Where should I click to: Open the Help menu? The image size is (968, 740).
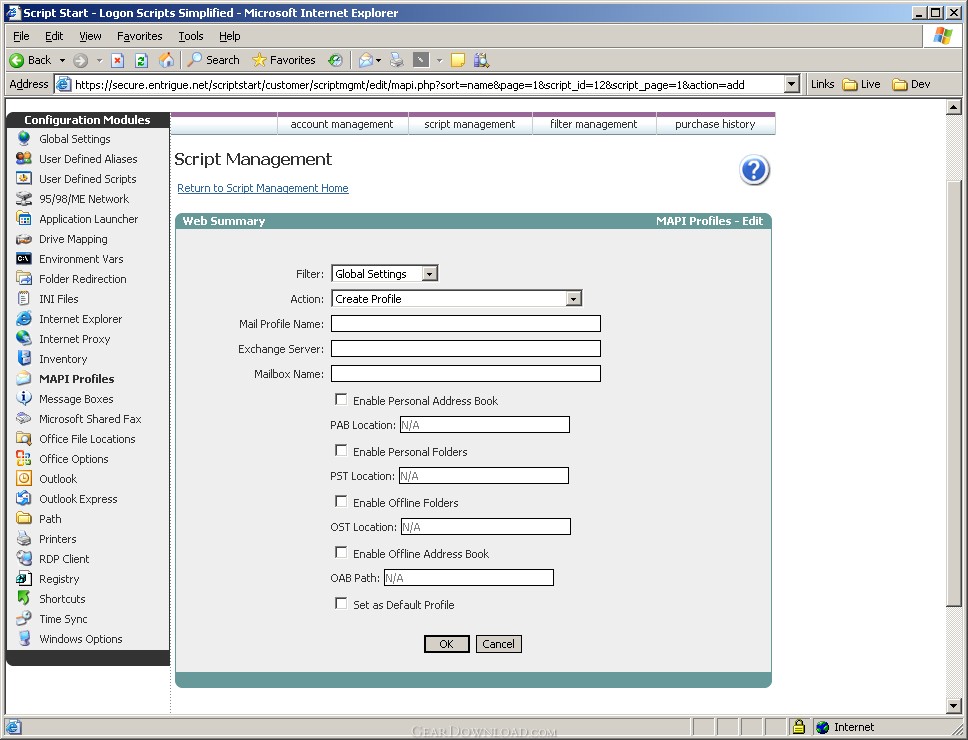[x=230, y=36]
